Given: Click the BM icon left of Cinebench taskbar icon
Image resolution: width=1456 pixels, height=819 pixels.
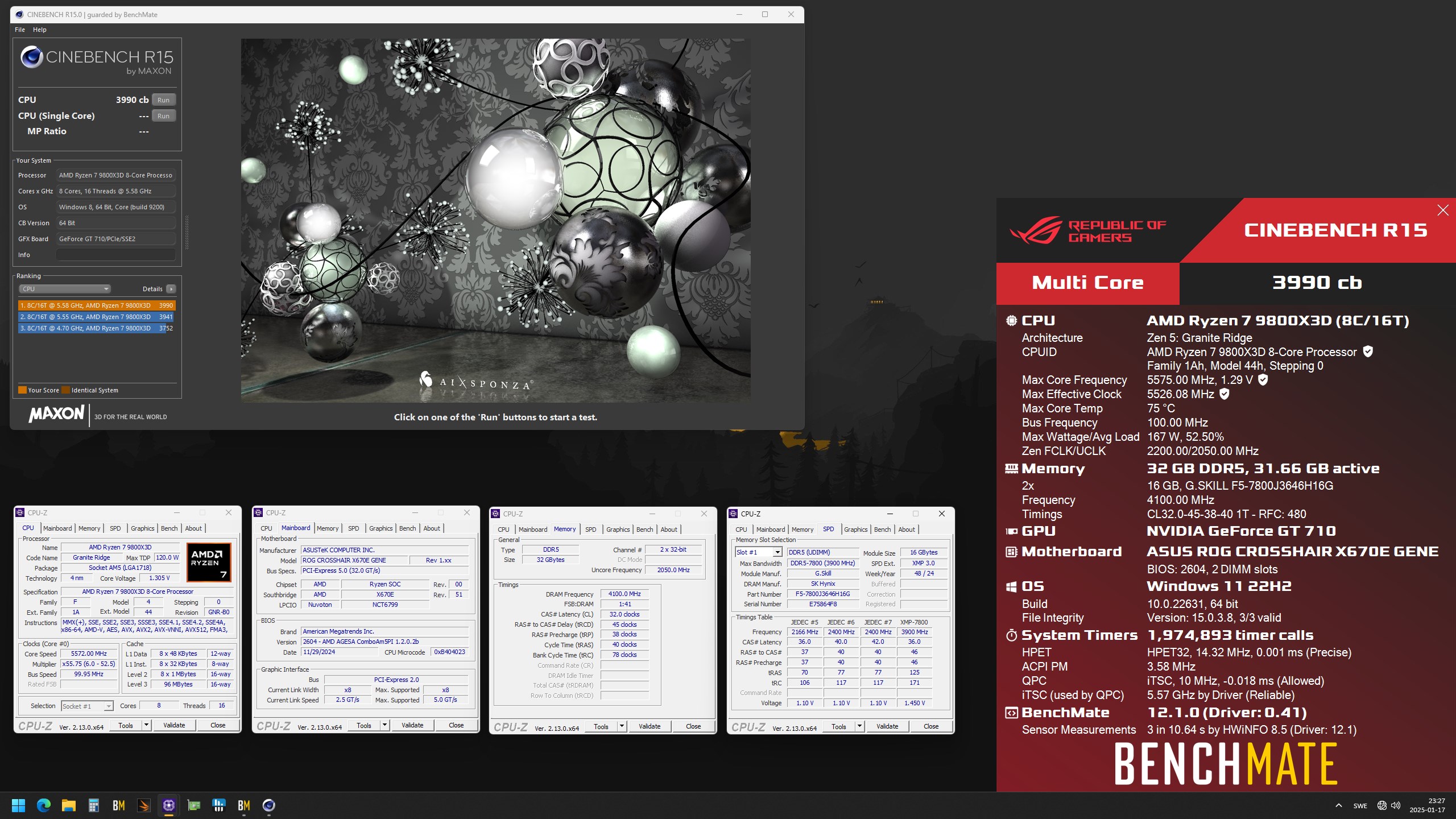Looking at the screenshot, I should (244, 805).
